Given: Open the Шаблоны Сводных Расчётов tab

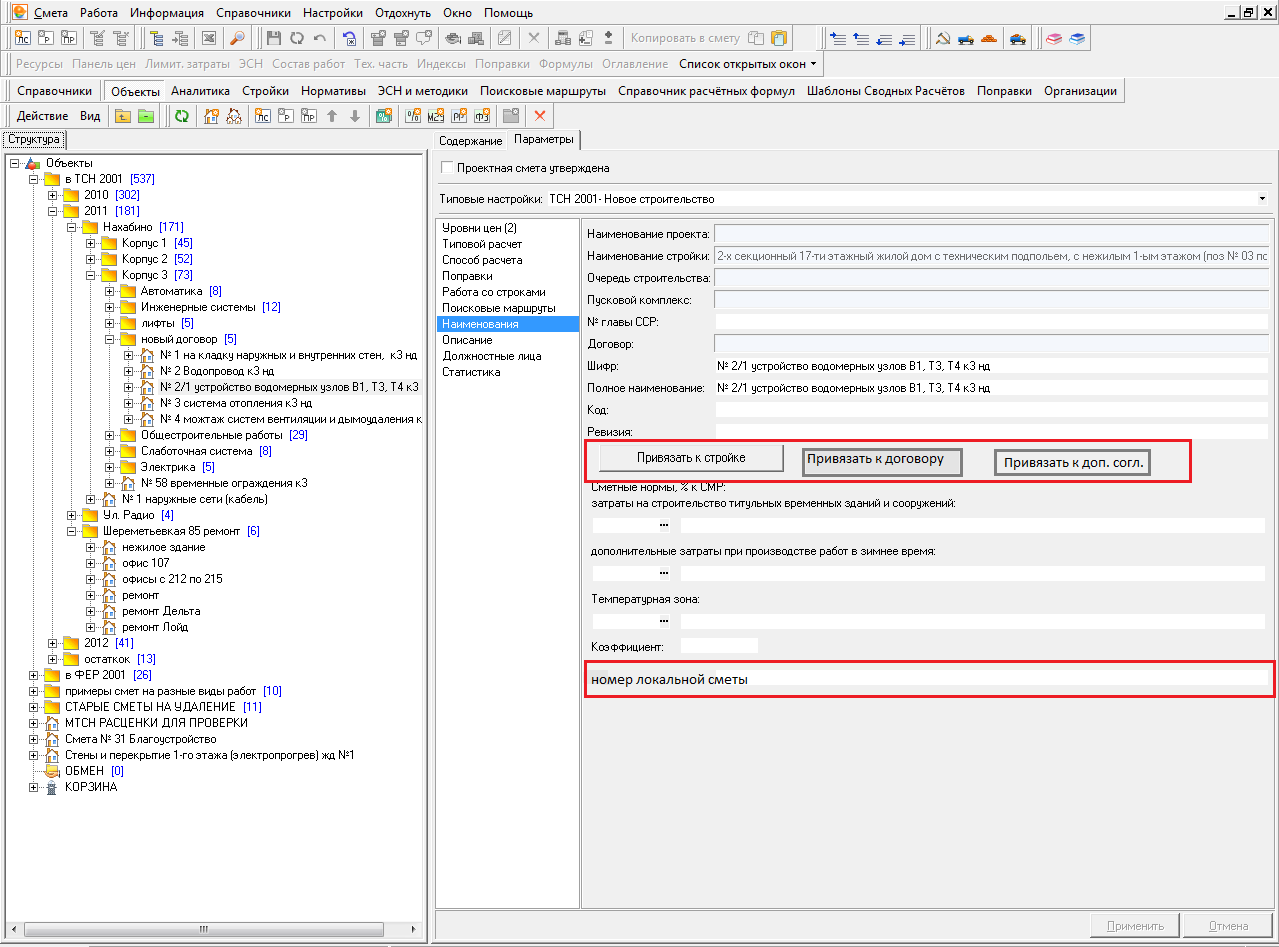Looking at the screenshot, I should [x=886, y=91].
